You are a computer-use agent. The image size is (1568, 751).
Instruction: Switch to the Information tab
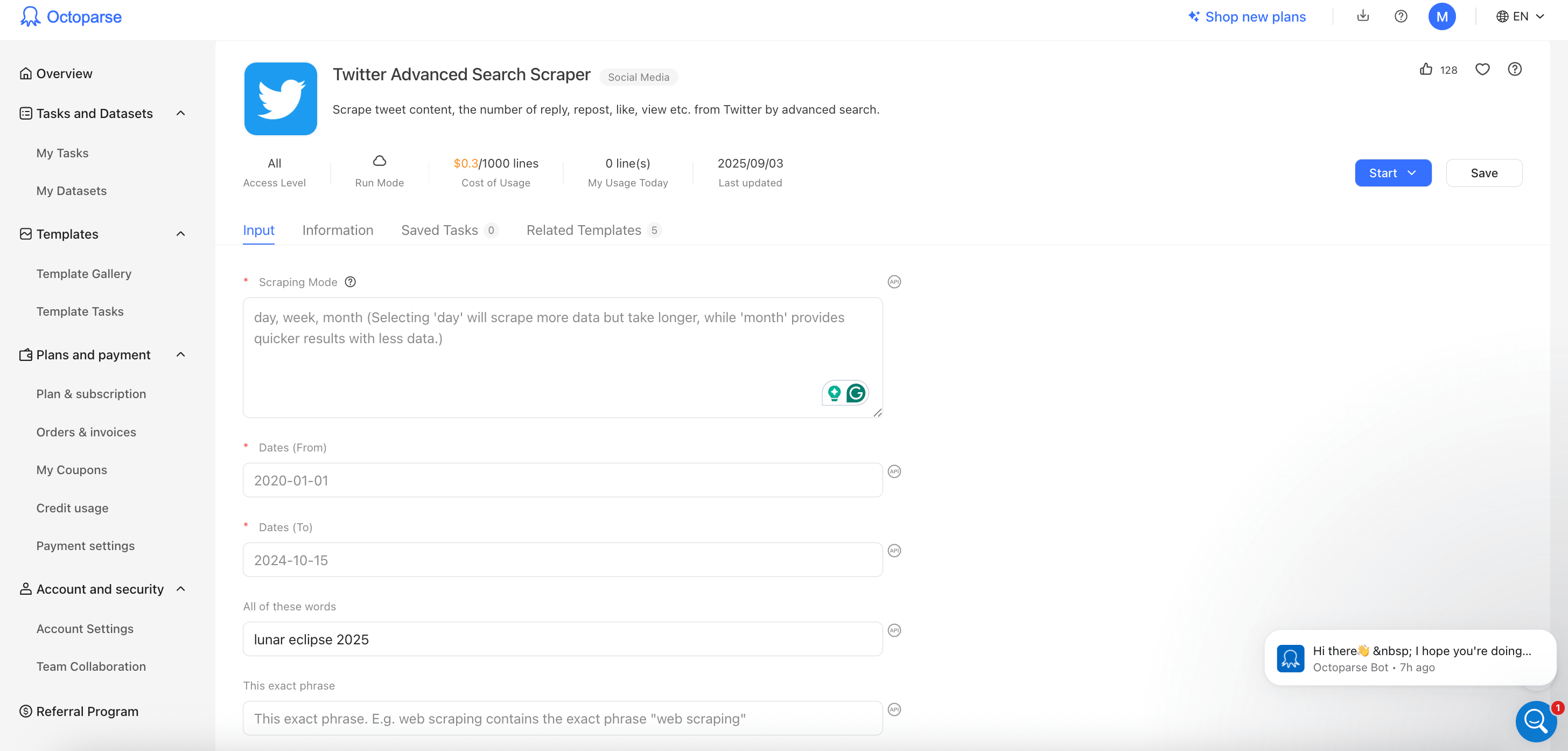(x=338, y=230)
